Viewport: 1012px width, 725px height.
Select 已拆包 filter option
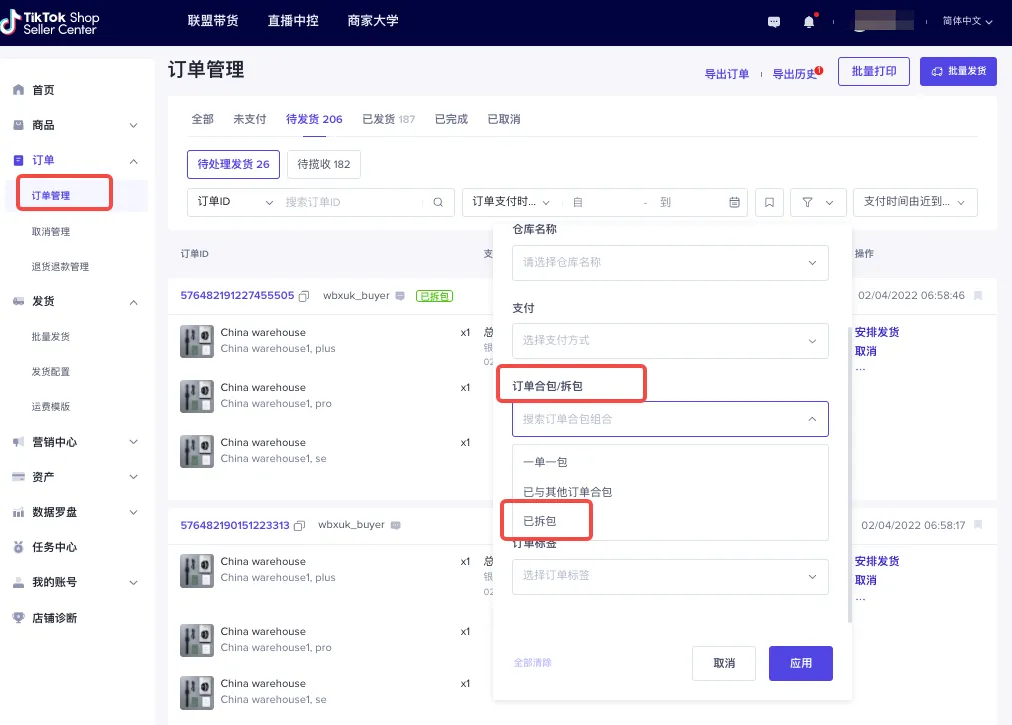tap(547, 520)
